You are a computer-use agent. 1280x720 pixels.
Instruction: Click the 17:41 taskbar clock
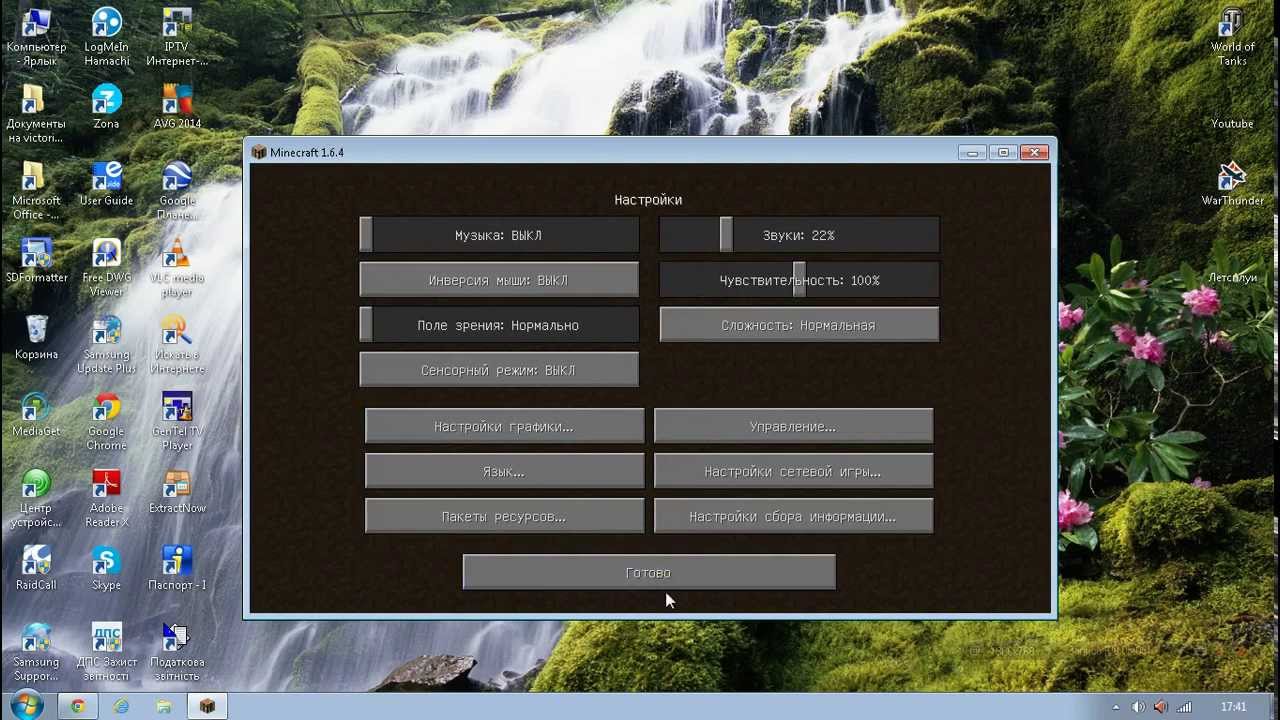1234,707
